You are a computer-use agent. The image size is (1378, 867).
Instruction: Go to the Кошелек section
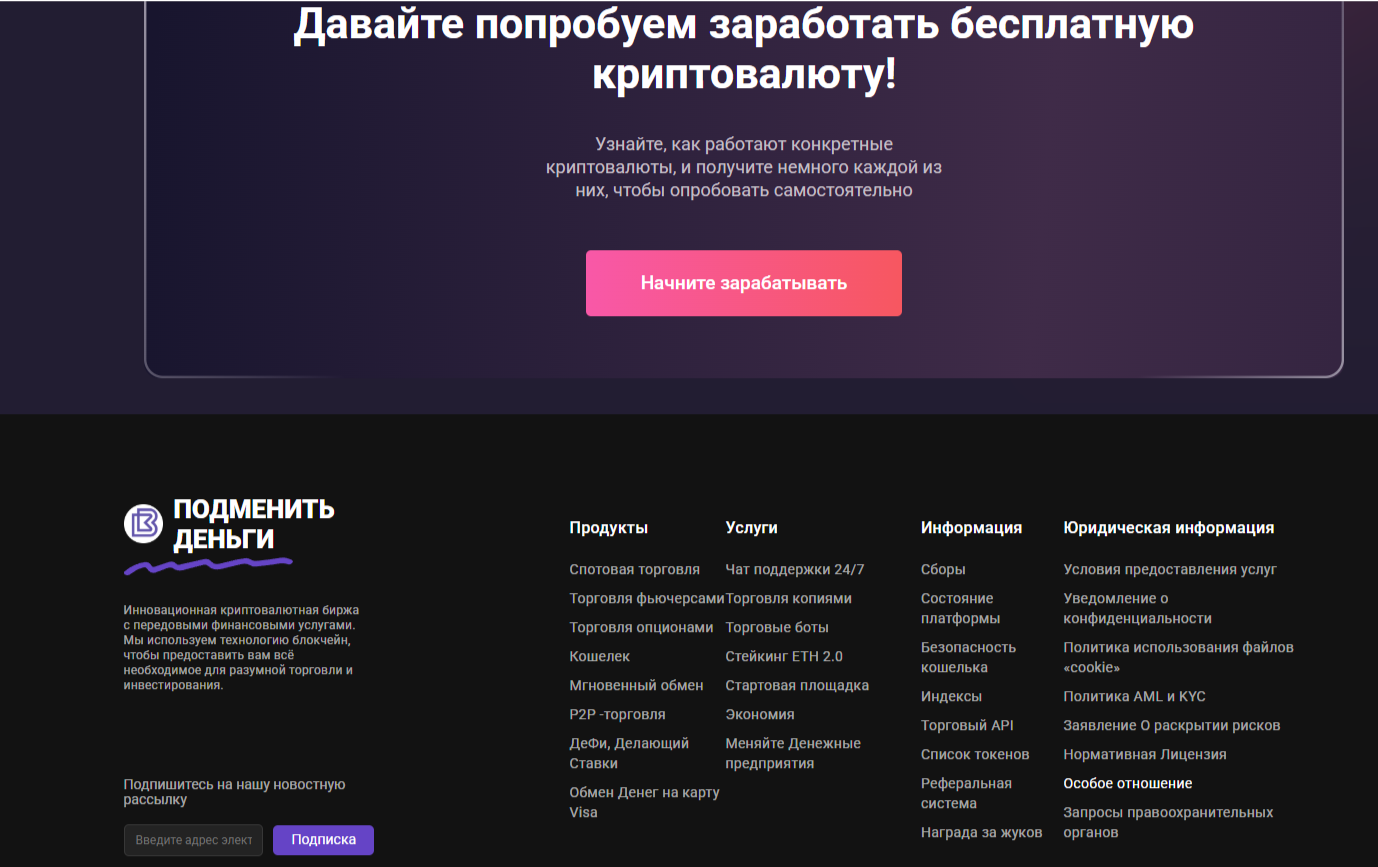pyautogui.click(x=598, y=656)
